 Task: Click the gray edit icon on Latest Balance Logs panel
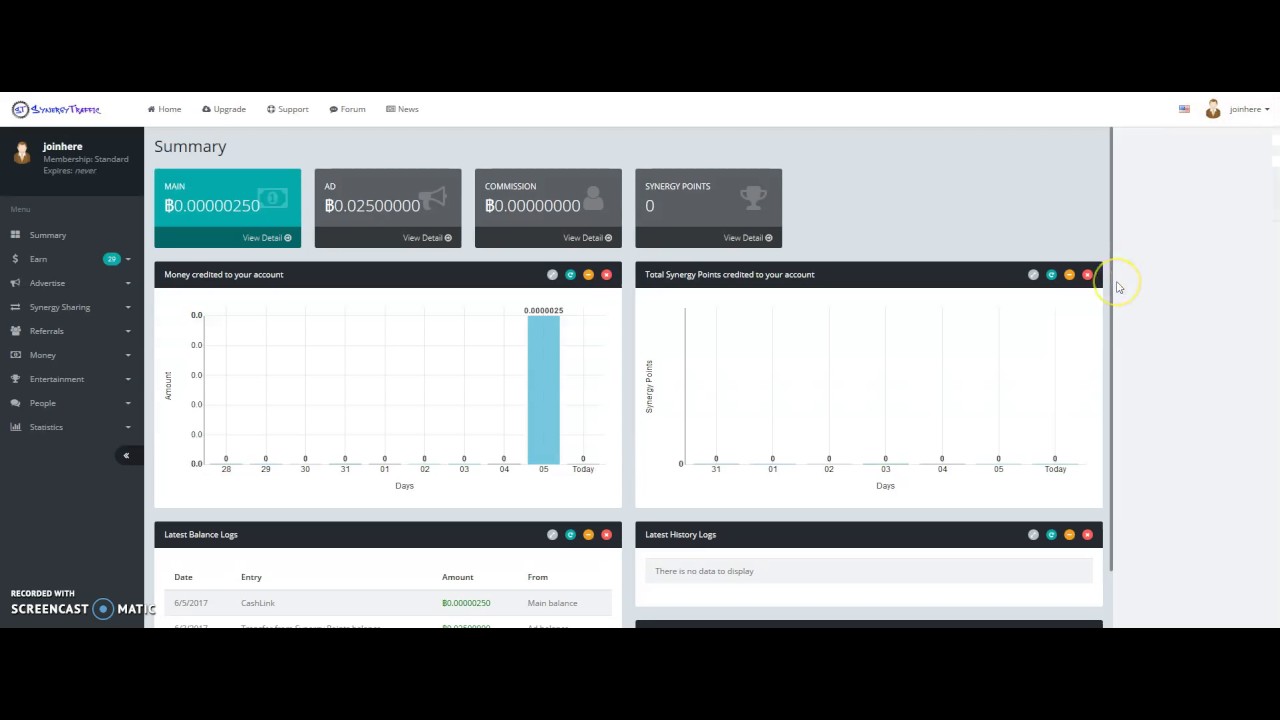coord(552,535)
